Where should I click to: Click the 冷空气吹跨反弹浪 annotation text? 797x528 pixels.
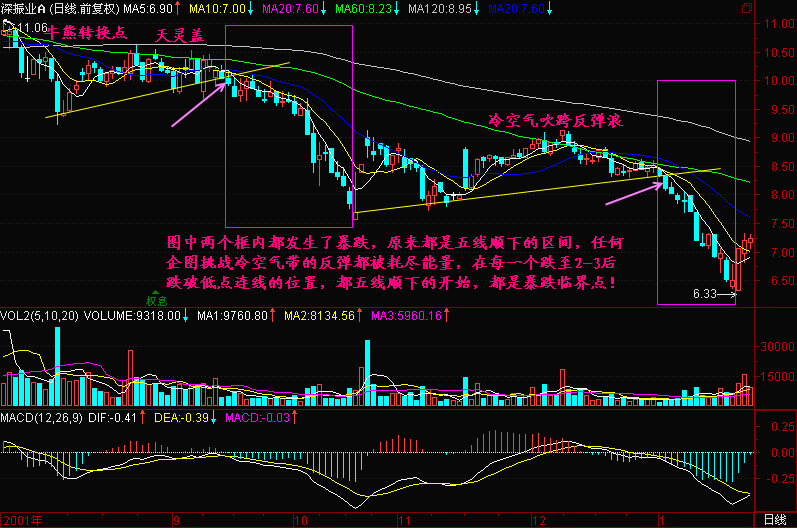click(555, 120)
